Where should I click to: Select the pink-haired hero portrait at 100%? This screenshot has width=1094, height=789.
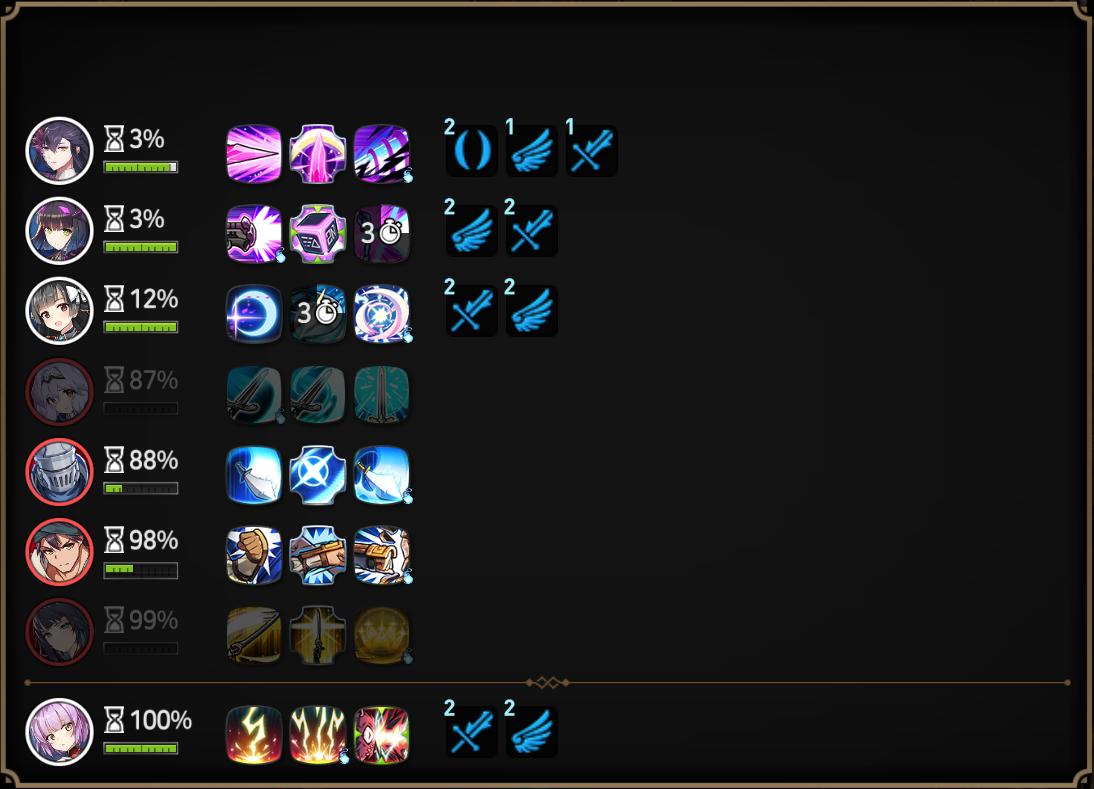(59, 732)
